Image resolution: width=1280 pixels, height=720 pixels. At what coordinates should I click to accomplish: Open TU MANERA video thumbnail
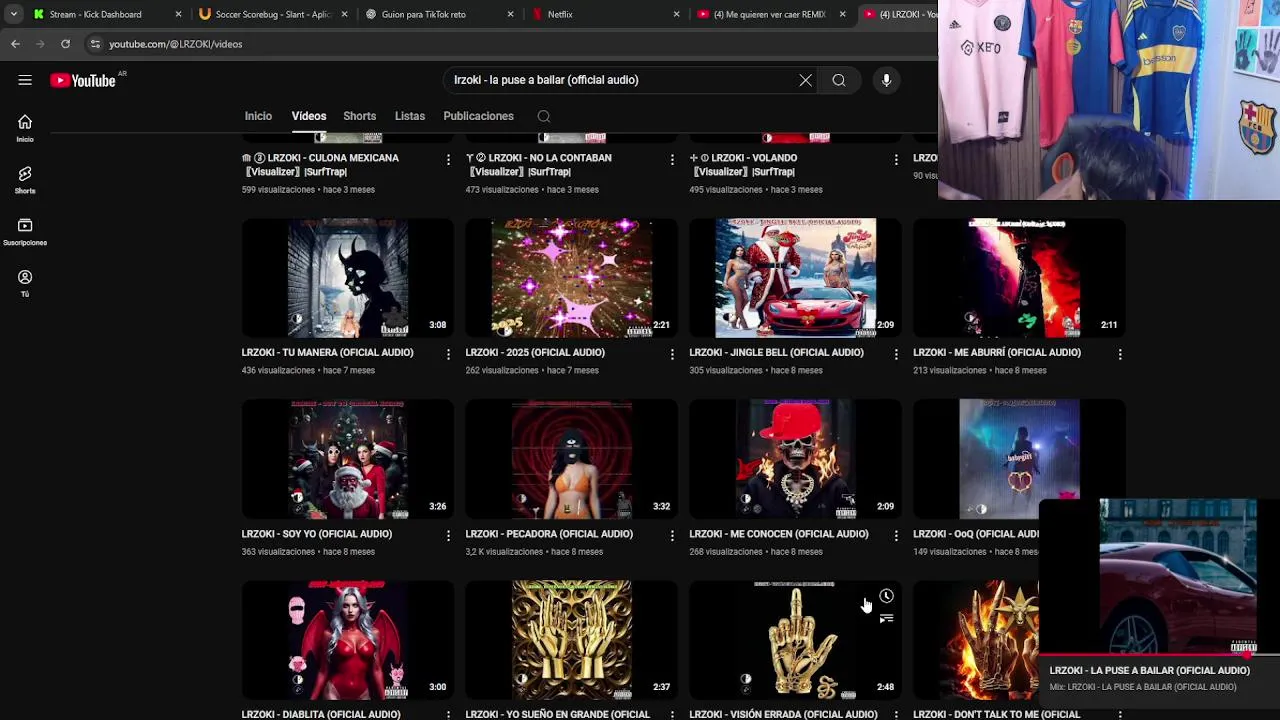click(x=348, y=278)
